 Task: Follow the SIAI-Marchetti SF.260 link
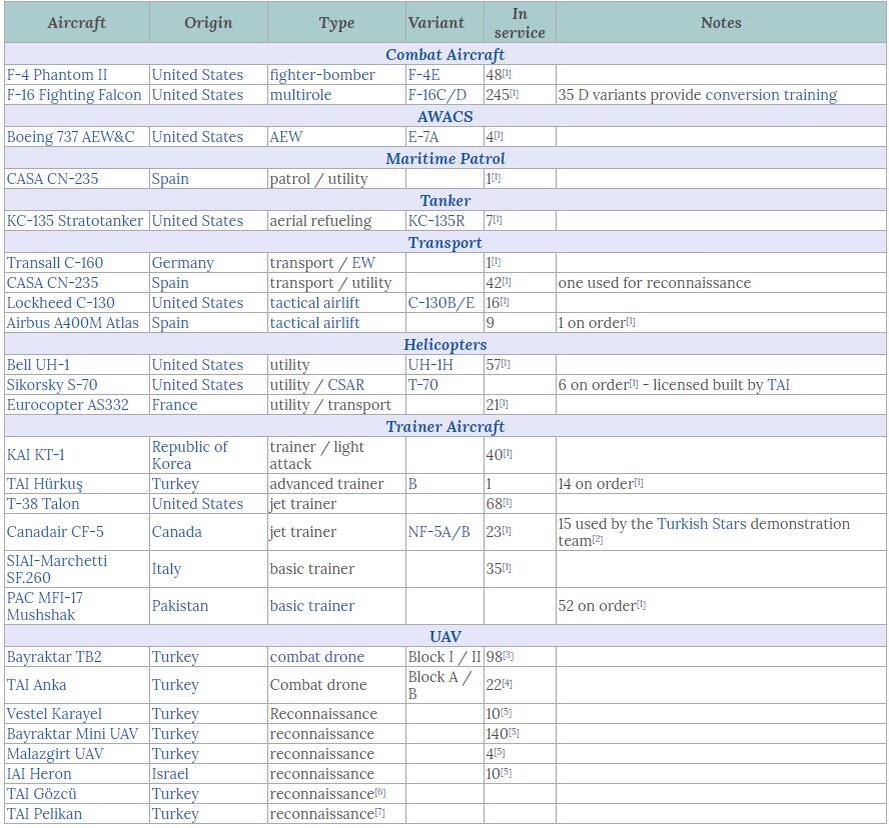[57, 569]
